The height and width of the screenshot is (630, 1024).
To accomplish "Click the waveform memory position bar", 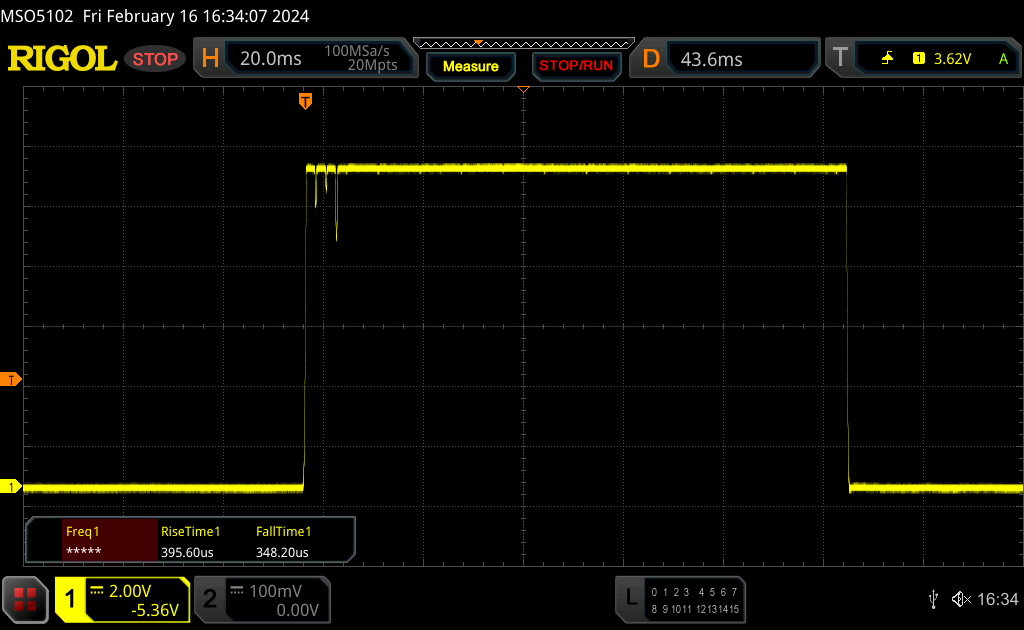I will 524,44.
